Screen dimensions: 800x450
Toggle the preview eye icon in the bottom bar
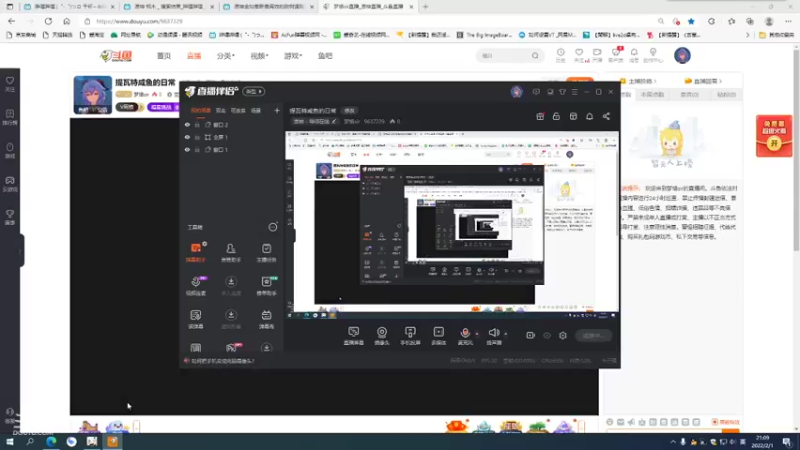point(547,335)
